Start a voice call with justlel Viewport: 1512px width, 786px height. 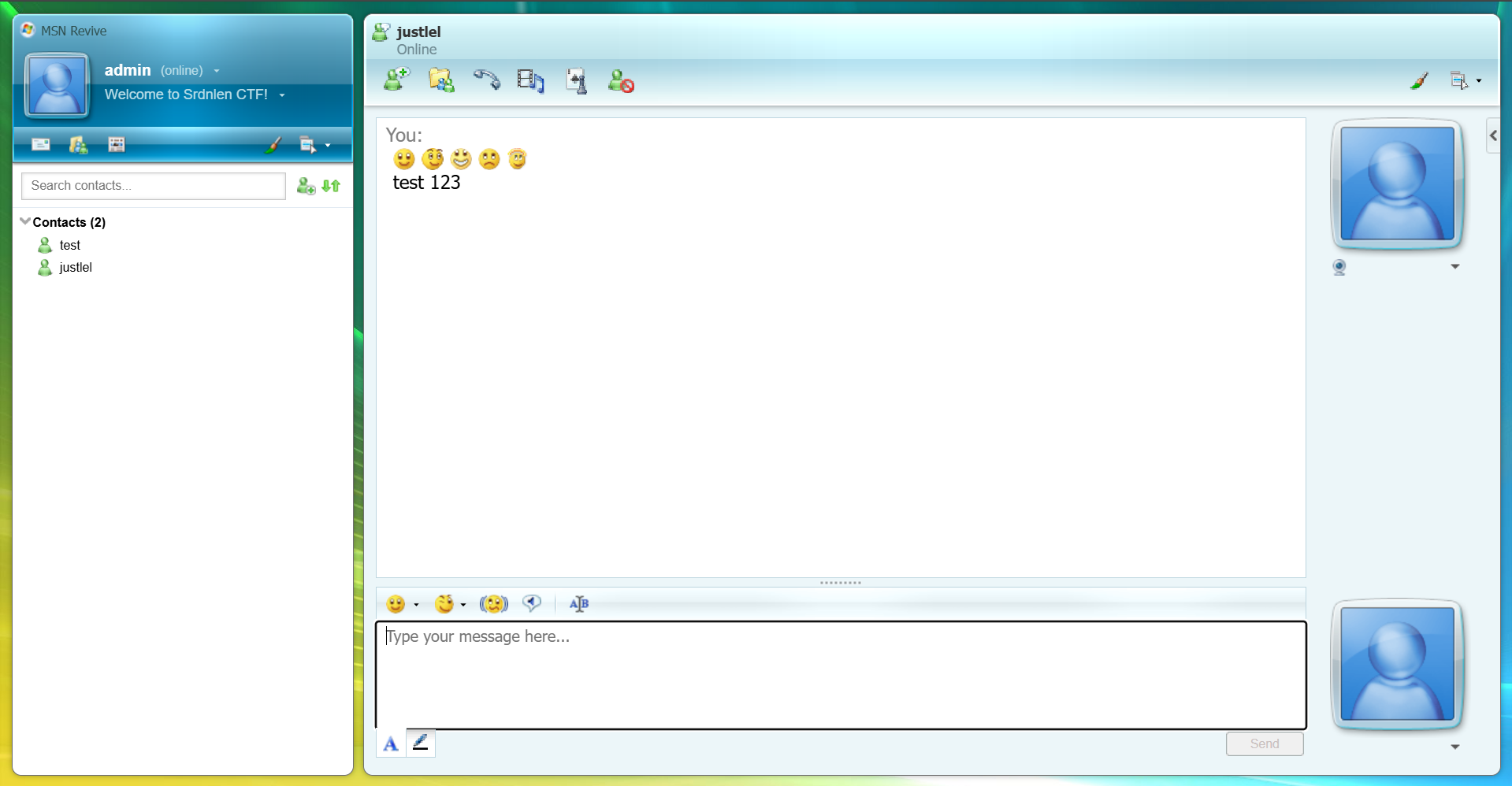tap(486, 80)
